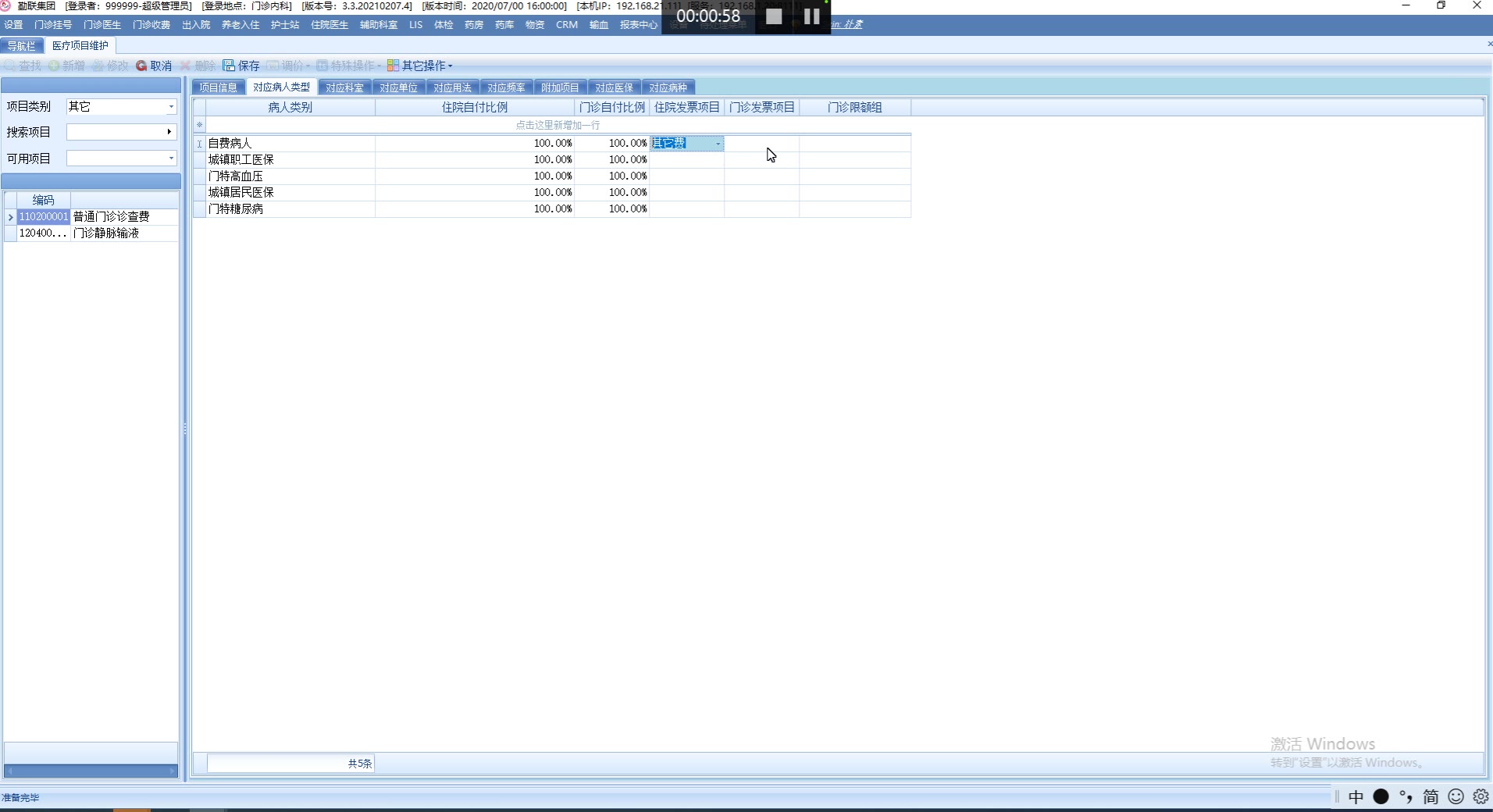Click 点击这里新增加一行 to add row

(x=558, y=125)
